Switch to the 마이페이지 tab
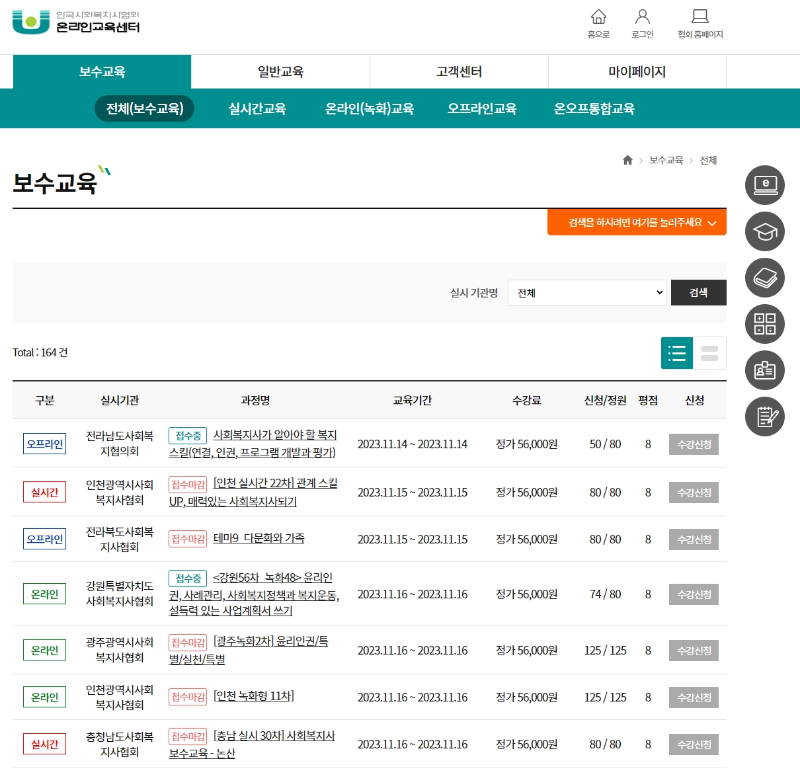The height and width of the screenshot is (768, 800). pos(636,71)
